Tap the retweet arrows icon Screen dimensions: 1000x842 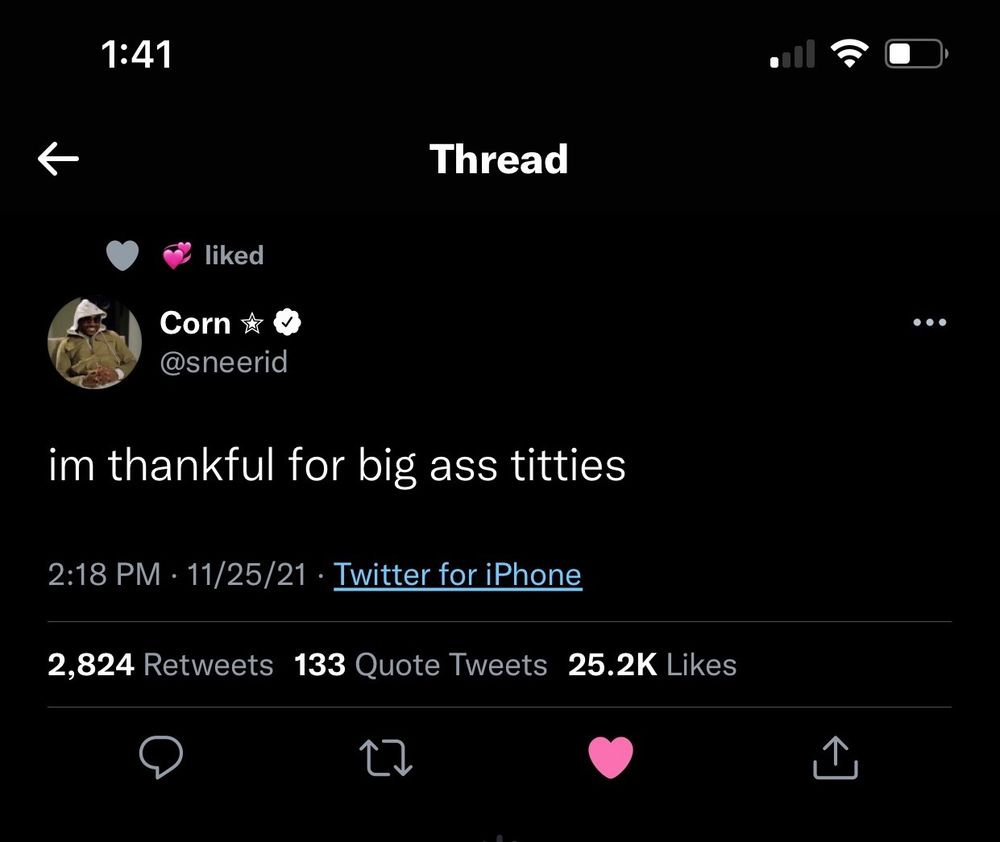[x=386, y=757]
